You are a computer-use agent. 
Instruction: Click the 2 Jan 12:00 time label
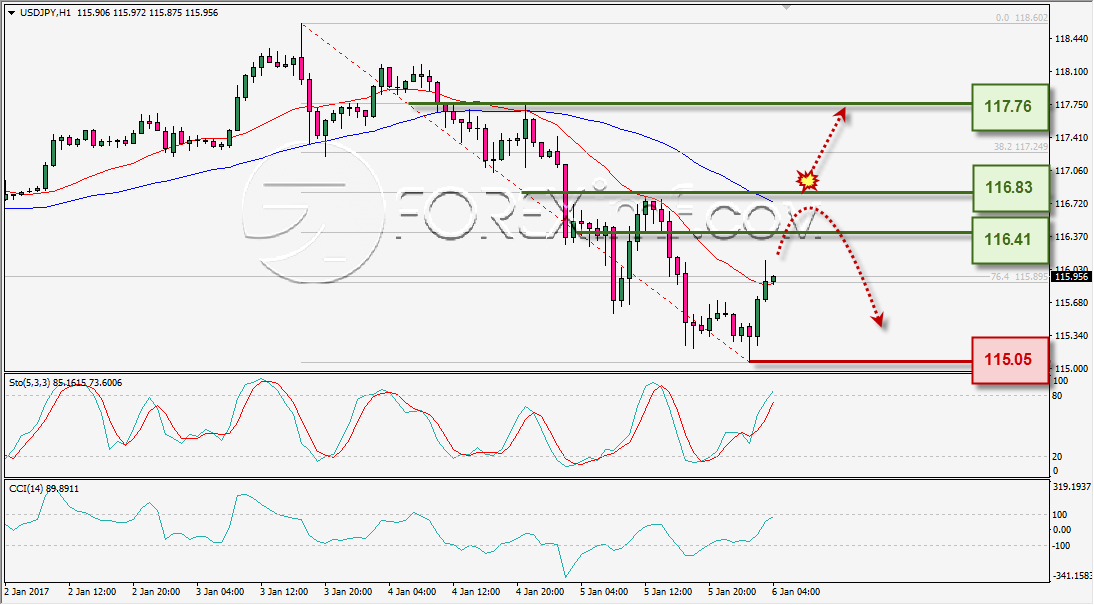pos(92,592)
